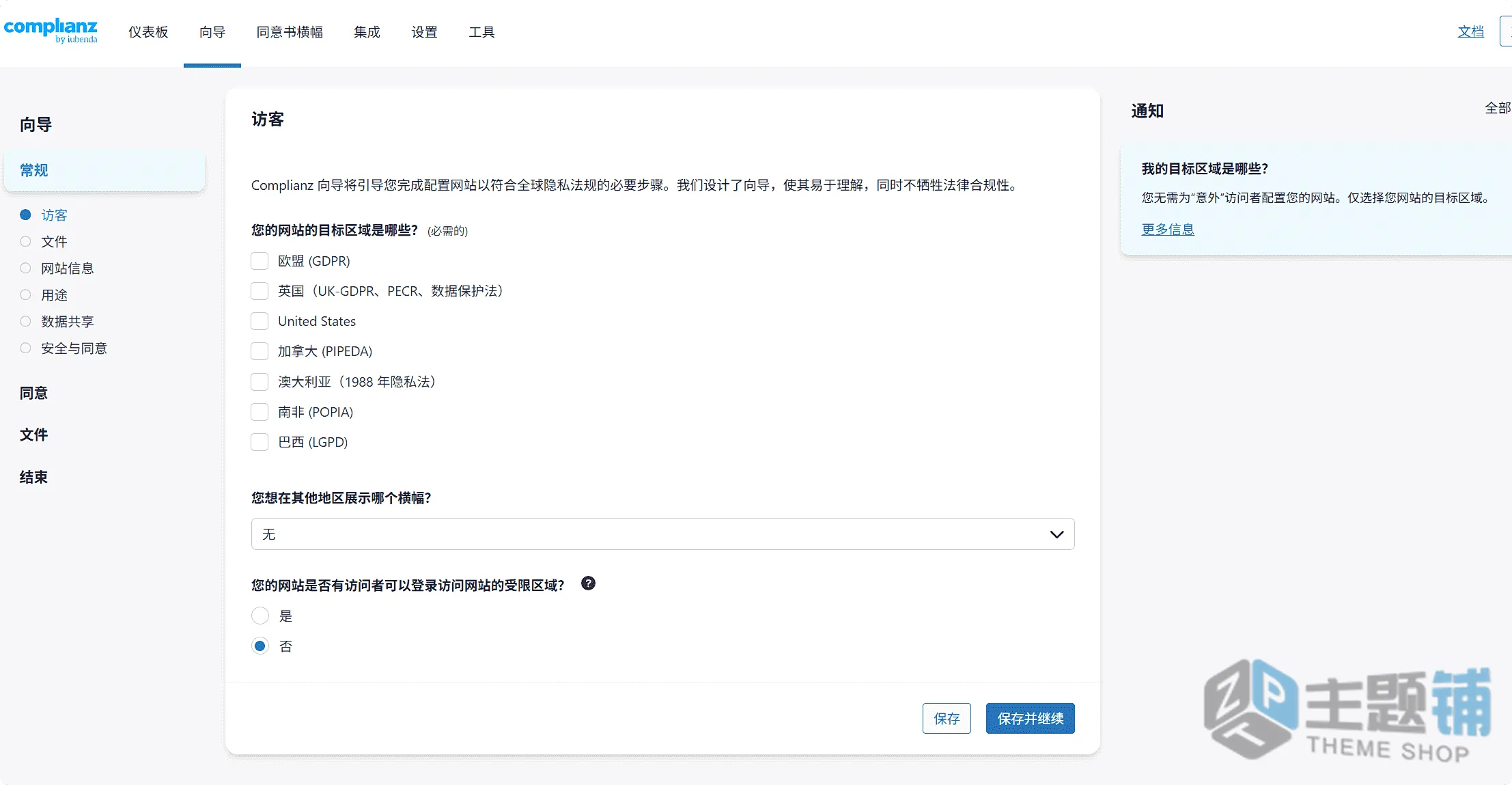Screen dimensions: 1512x785
Task: Tick the United States checkbox
Action: (x=260, y=321)
